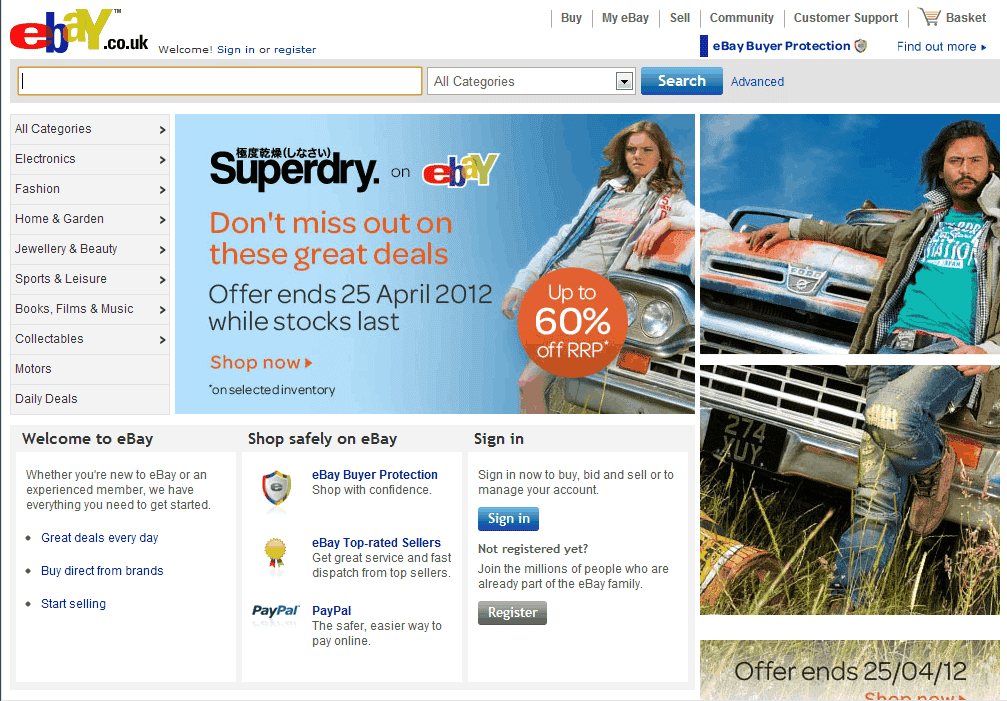Expand the Fashion category arrow
The width and height of the screenshot is (1007, 701).
[162, 189]
